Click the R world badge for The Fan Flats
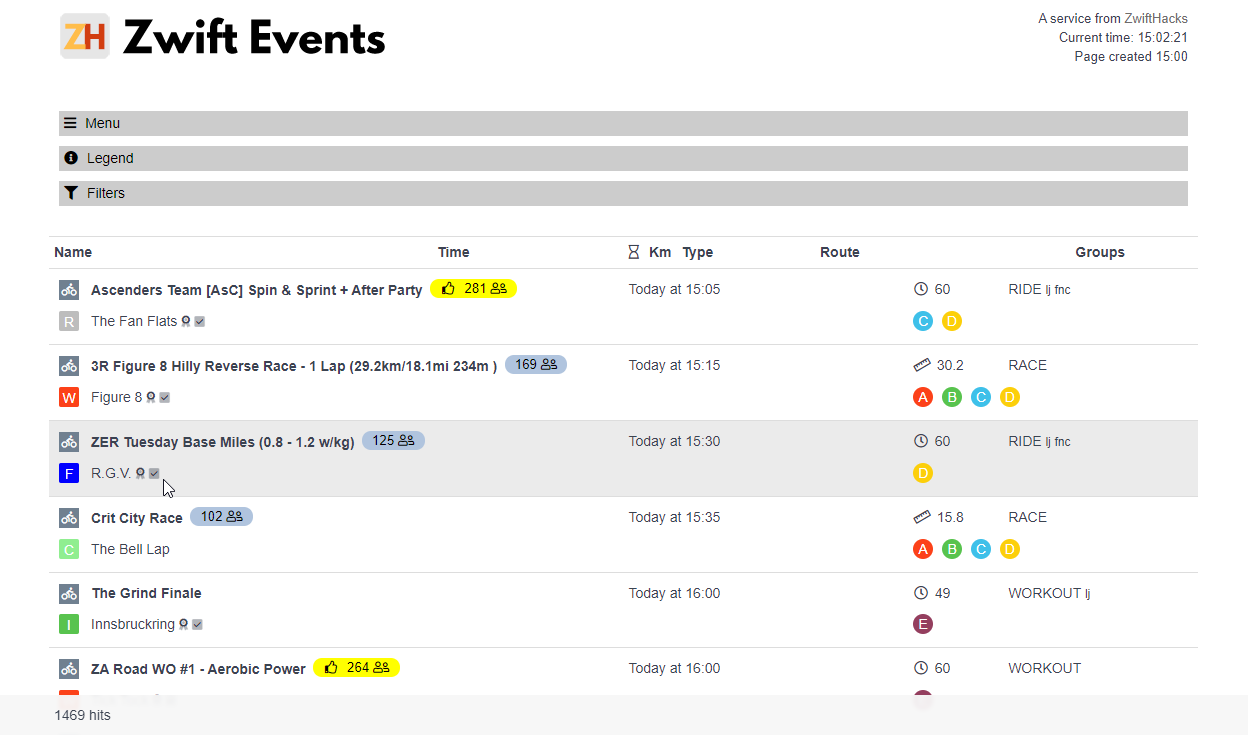Viewport: 1248px width, 735px height. [69, 321]
